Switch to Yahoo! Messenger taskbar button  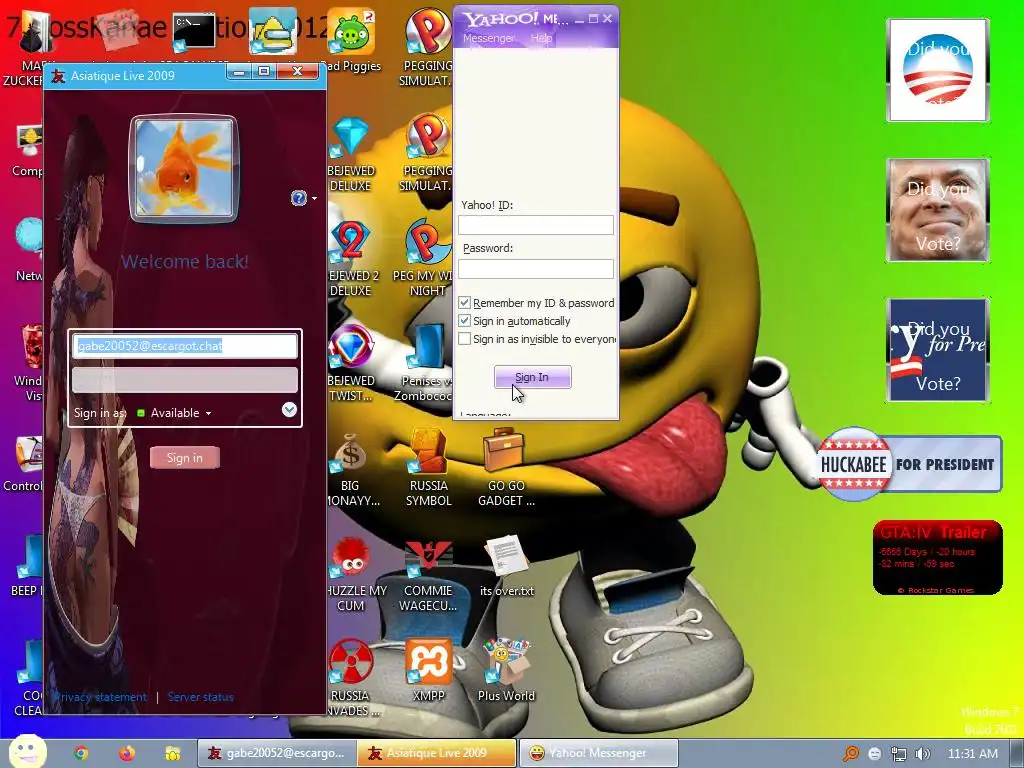click(599, 753)
